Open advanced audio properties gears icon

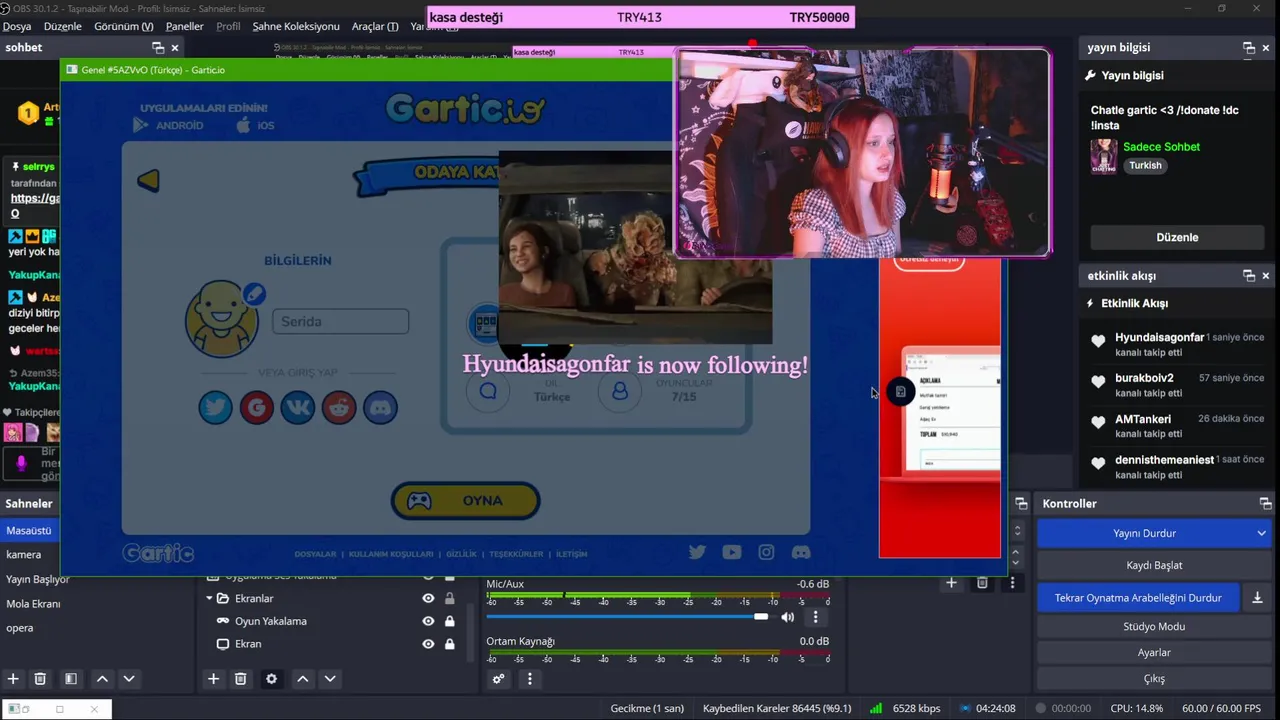pyautogui.click(x=498, y=679)
